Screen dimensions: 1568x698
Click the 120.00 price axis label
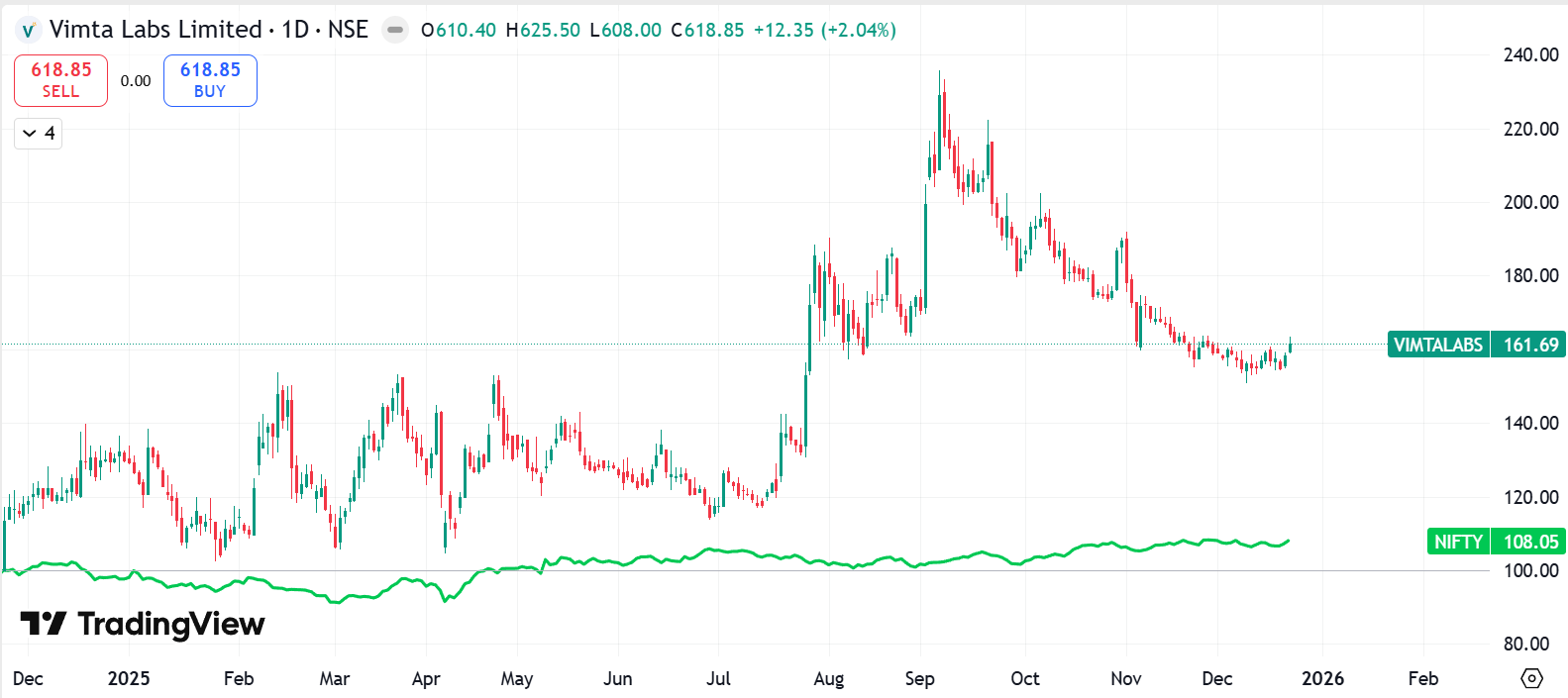pos(1530,497)
